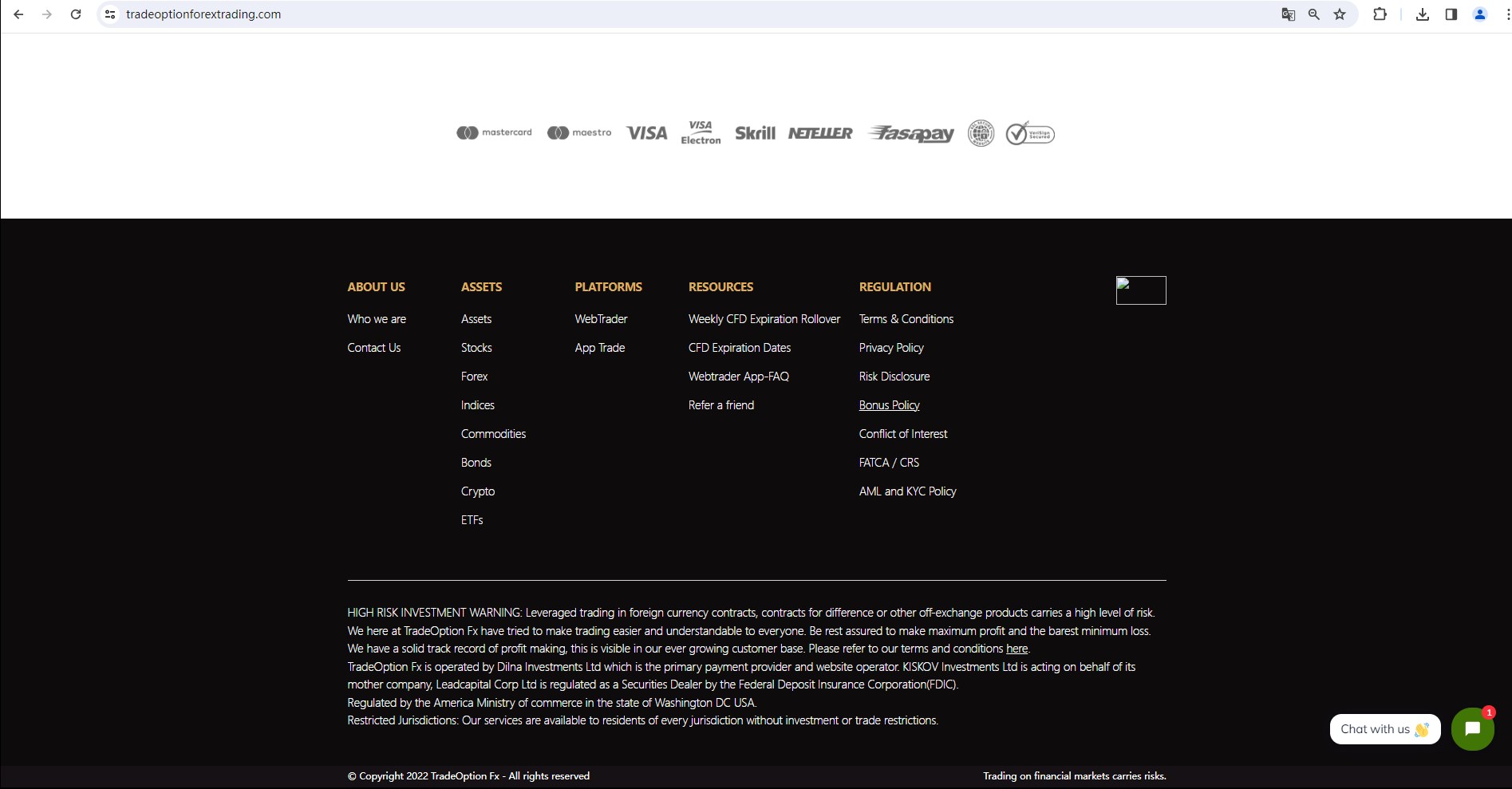This screenshot has height=789, width=1512.
Task: Click the Neteller payment logo
Action: (820, 133)
